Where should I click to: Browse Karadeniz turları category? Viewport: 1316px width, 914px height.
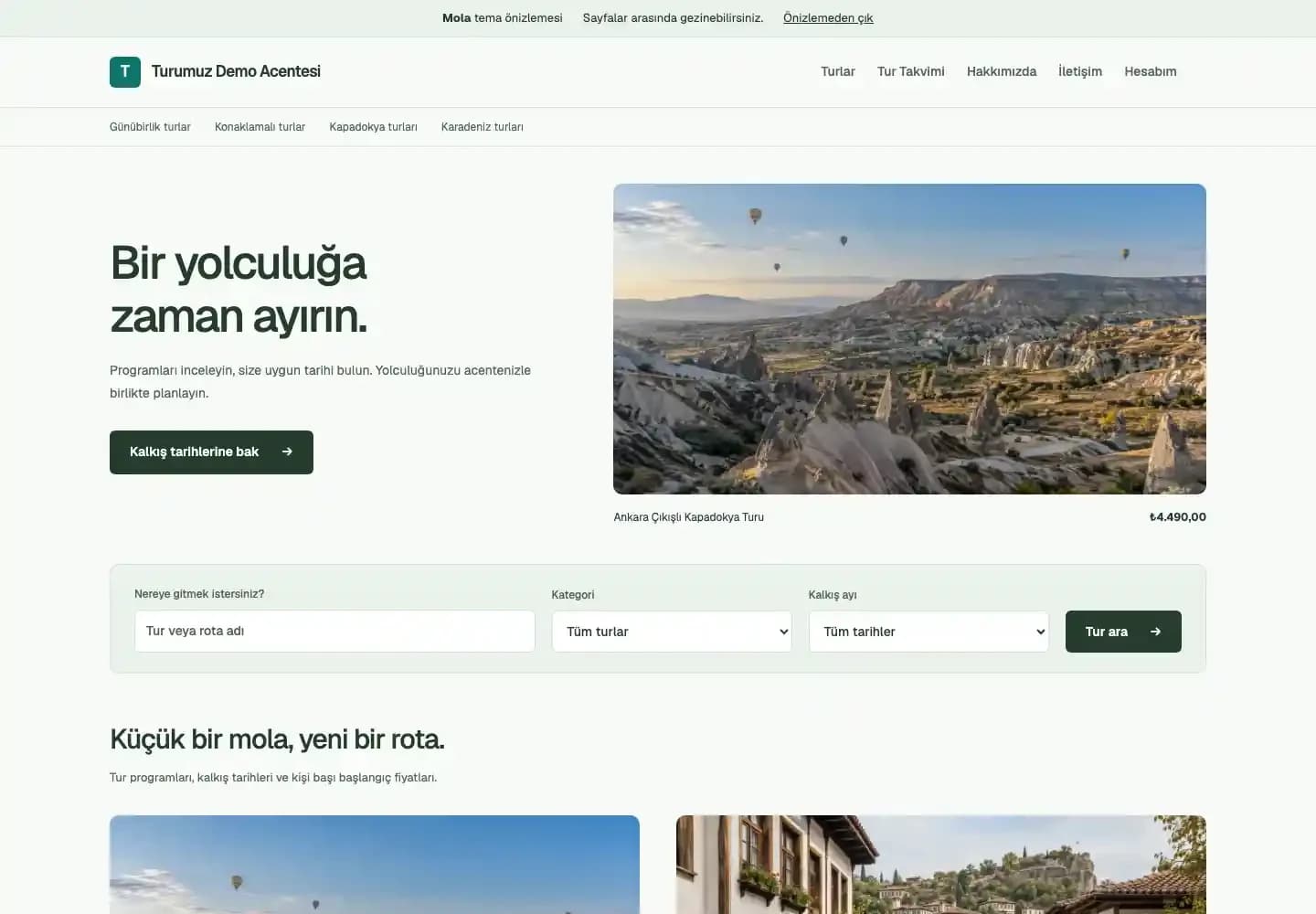pos(483,127)
